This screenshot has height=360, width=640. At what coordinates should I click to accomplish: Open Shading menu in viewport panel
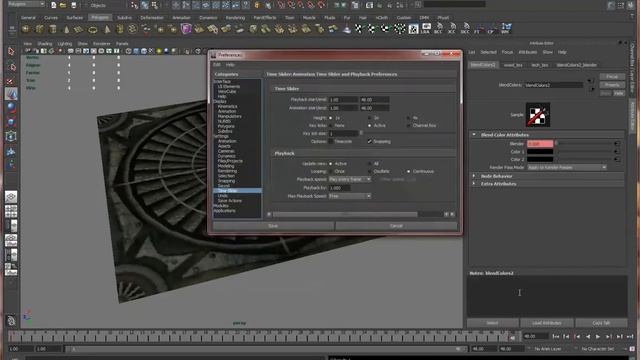[44, 44]
